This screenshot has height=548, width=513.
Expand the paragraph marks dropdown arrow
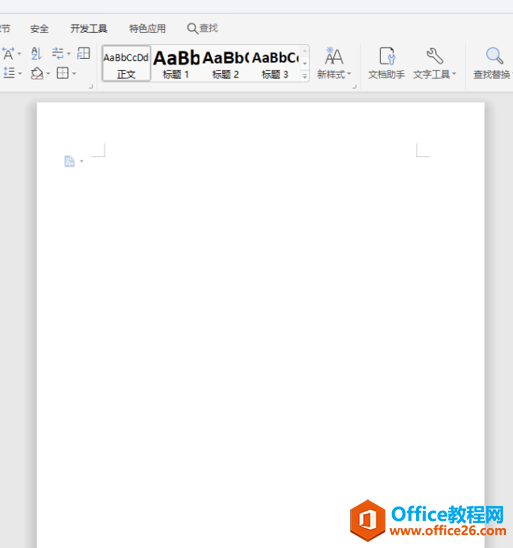68,54
